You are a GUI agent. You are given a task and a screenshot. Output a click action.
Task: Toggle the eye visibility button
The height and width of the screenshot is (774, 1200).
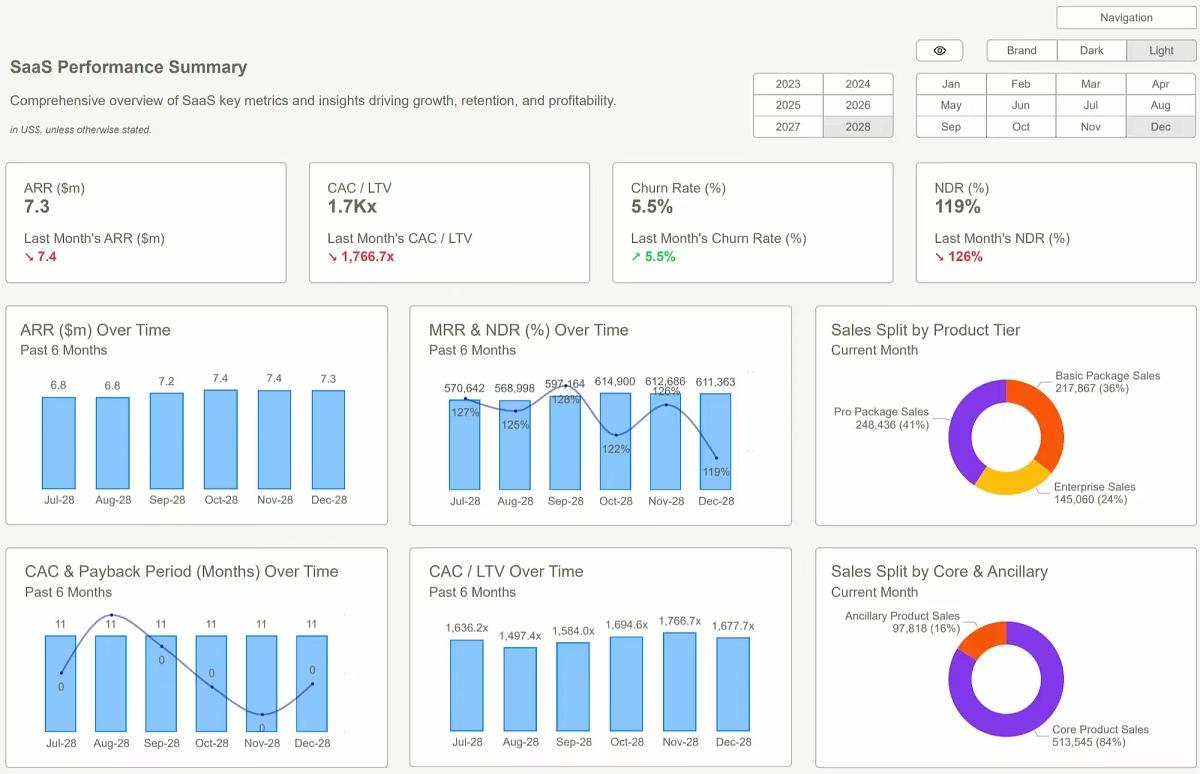[939, 50]
